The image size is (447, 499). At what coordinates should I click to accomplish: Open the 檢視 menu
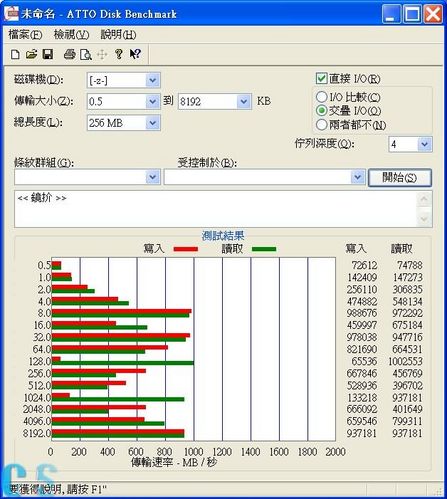[x=71, y=34]
